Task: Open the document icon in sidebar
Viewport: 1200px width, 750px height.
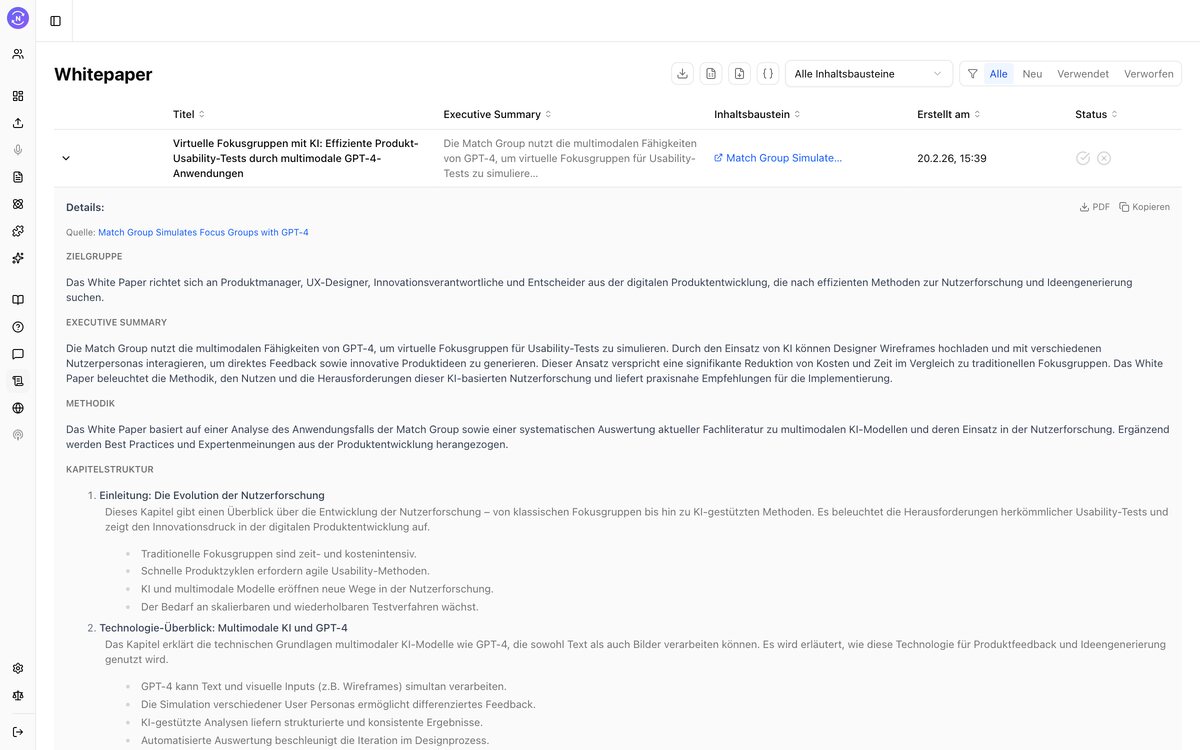Action: click(18, 177)
